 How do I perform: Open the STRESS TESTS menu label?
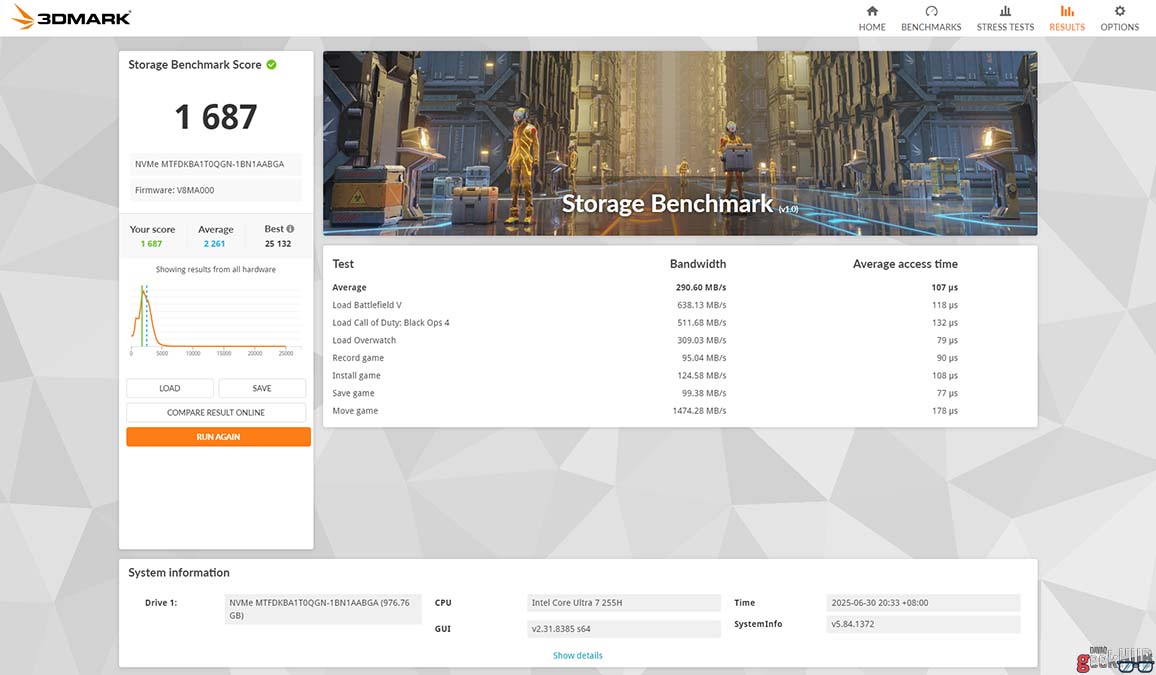tap(1005, 27)
